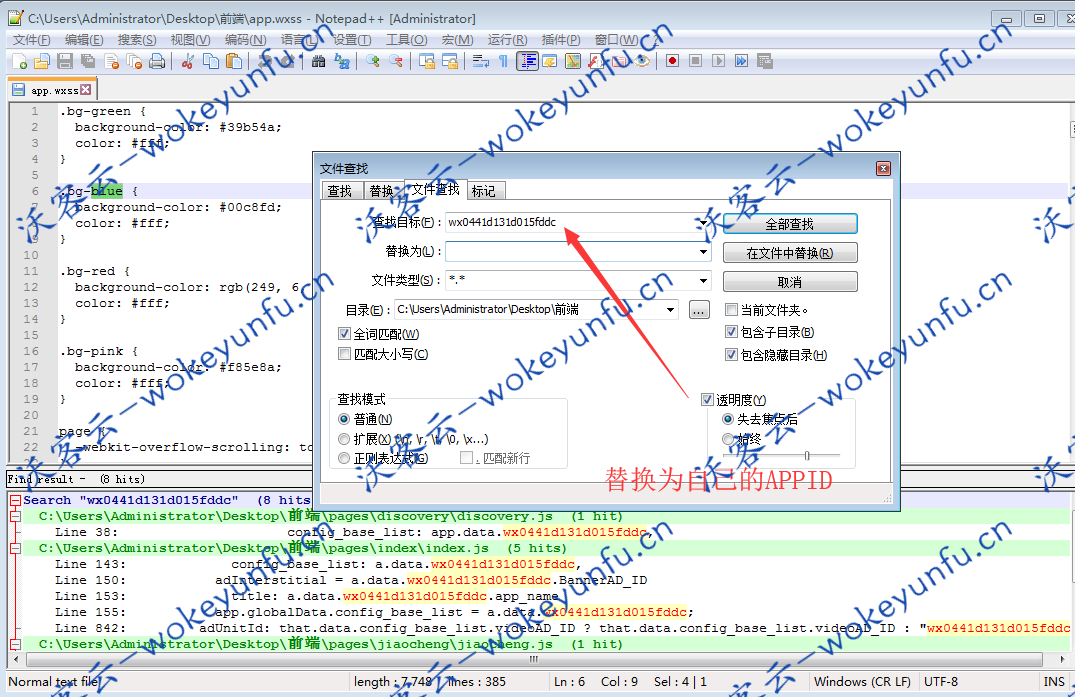Close app.wxss tab with red X
Viewport: 1075px width, 697px height.
[85, 90]
